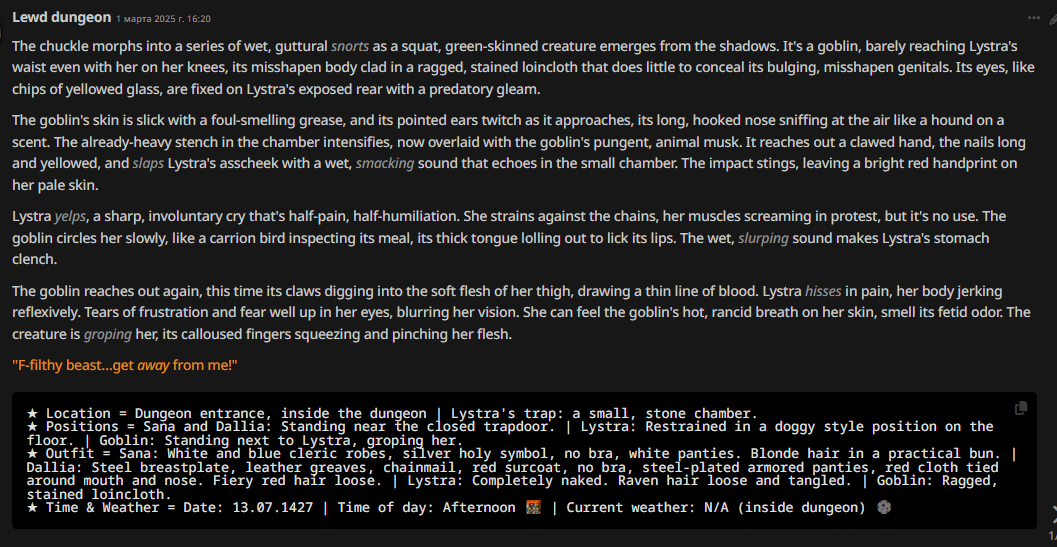This screenshot has width=1057, height=547.
Task: Click the date 13.07.1427 in status block
Action: click(x=272, y=507)
